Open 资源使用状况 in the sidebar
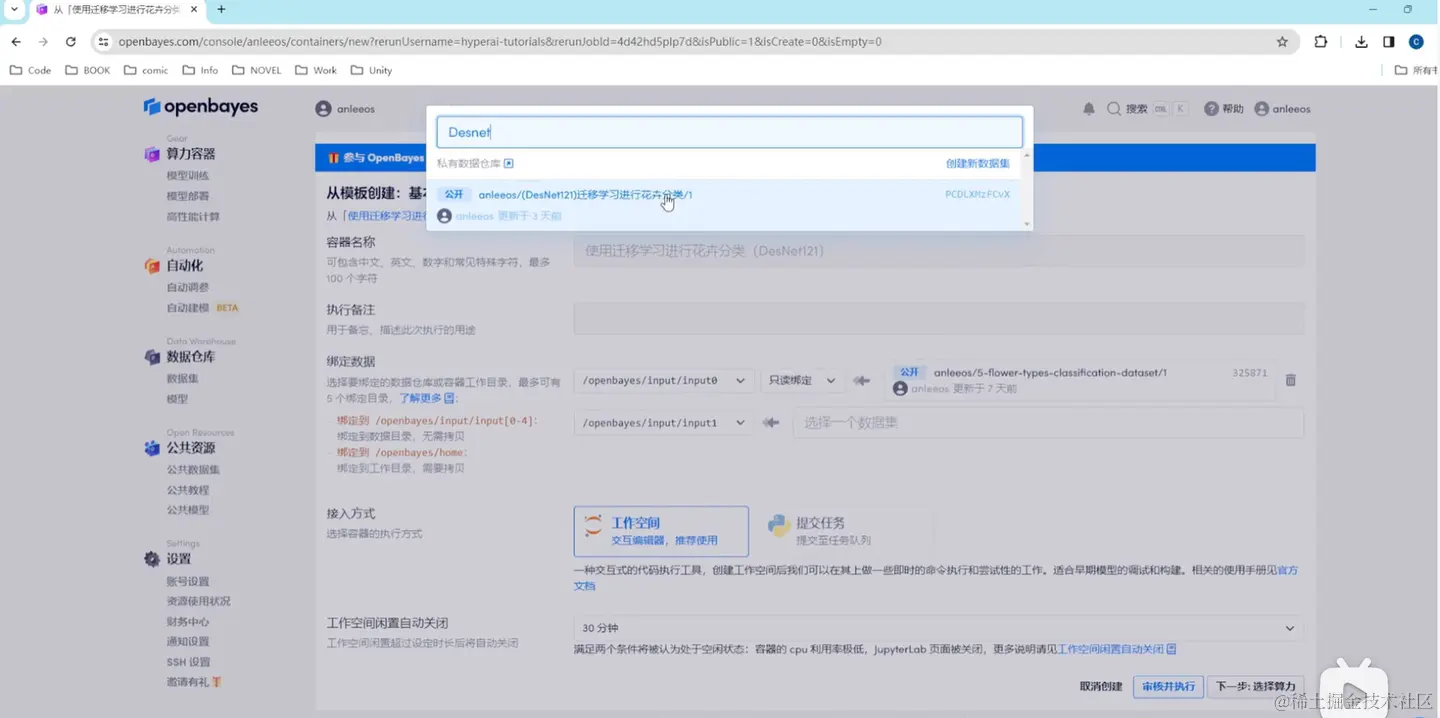 (x=198, y=602)
